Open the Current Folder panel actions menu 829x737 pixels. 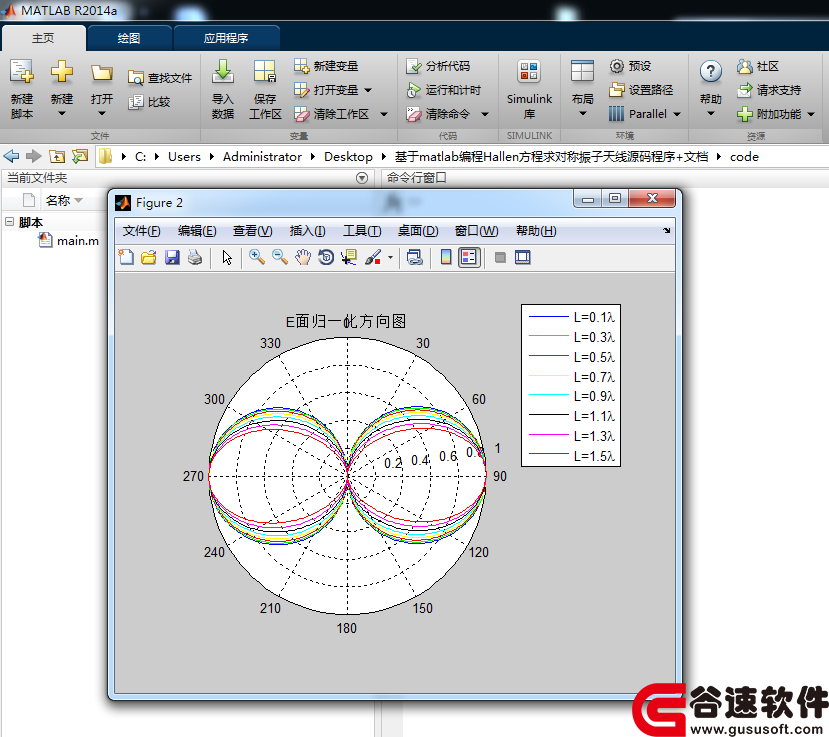tap(362, 178)
